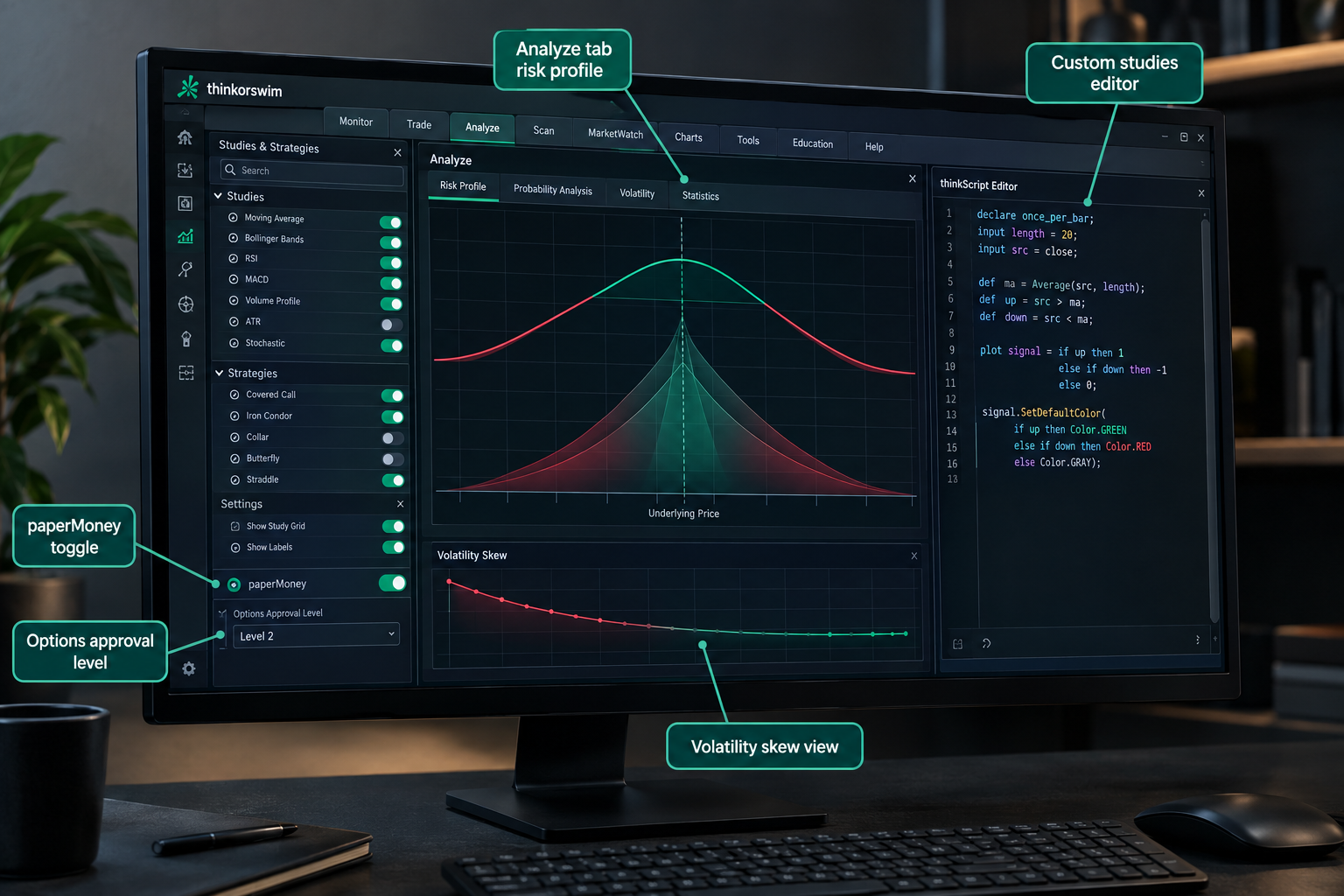Click the gauge icon beside RSI
Image resolution: width=1344 pixels, height=896 pixels.
tap(233, 258)
